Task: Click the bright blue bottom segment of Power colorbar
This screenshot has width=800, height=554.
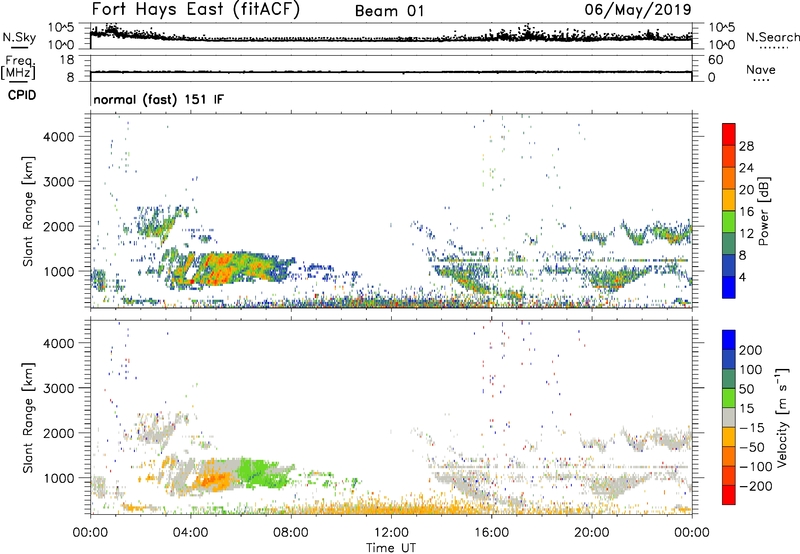Action: pos(729,287)
